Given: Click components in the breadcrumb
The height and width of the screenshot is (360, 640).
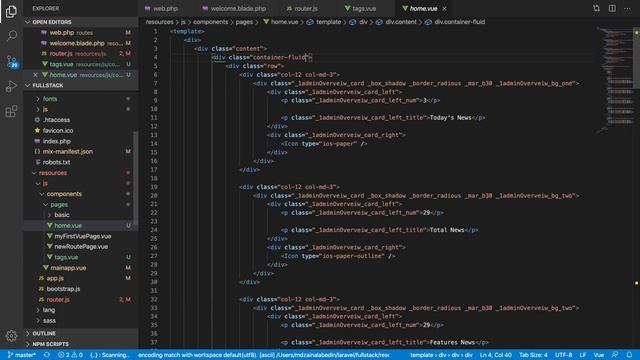Looking at the screenshot, I should pyautogui.click(x=211, y=22).
